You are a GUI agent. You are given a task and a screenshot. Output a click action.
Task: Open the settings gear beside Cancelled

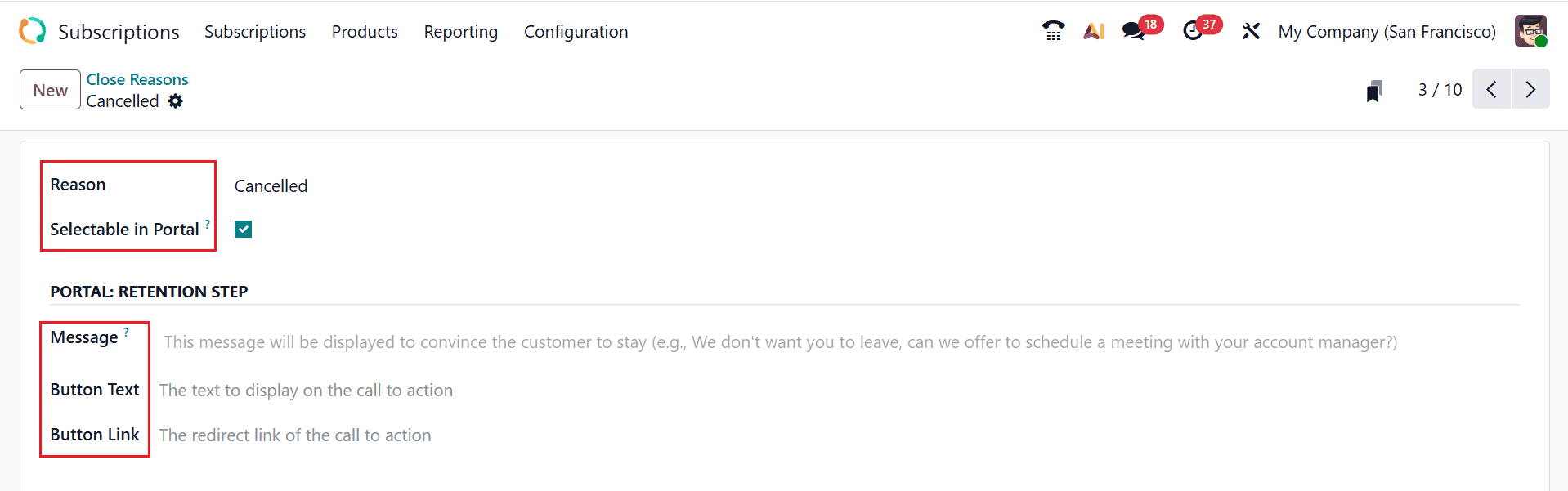[176, 101]
